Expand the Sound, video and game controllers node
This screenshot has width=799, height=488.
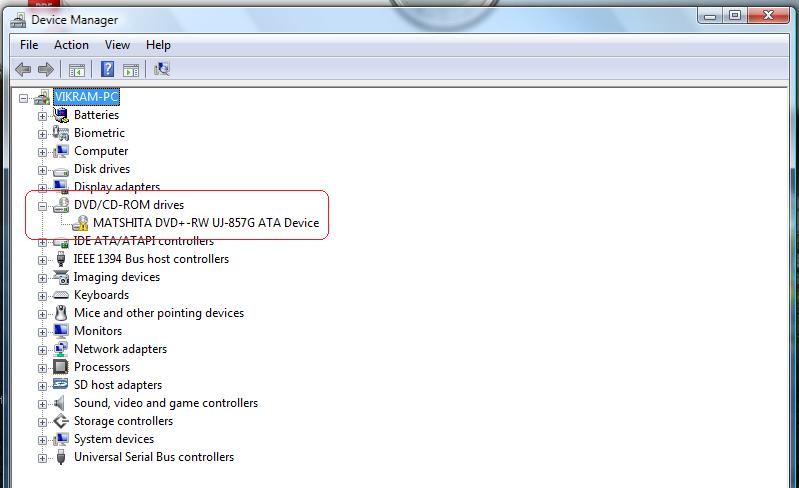(42, 404)
